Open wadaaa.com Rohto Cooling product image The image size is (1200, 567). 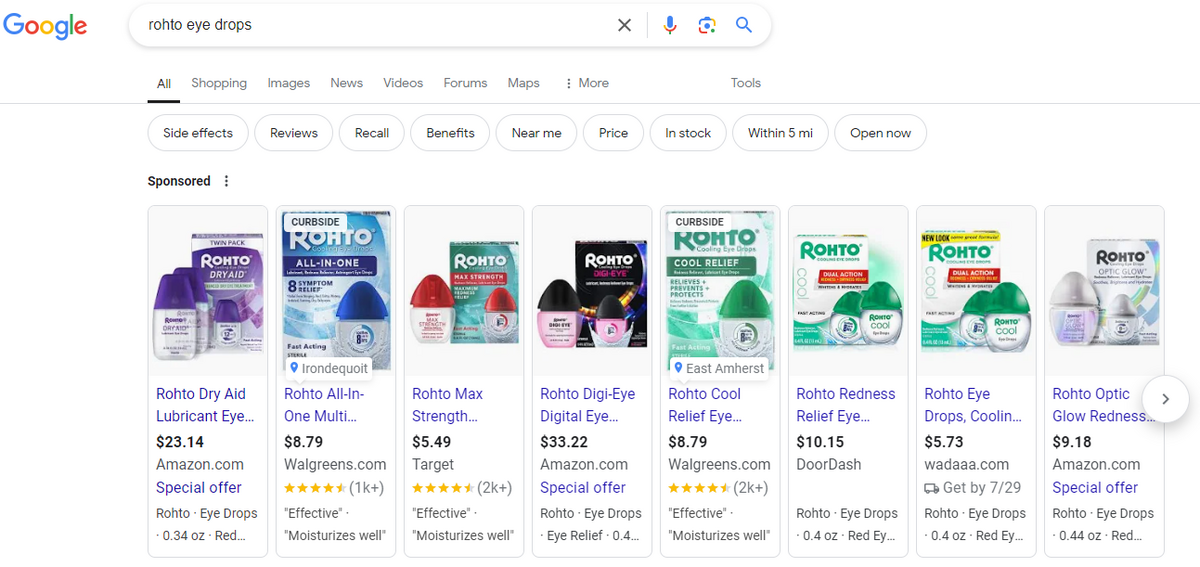(976, 291)
